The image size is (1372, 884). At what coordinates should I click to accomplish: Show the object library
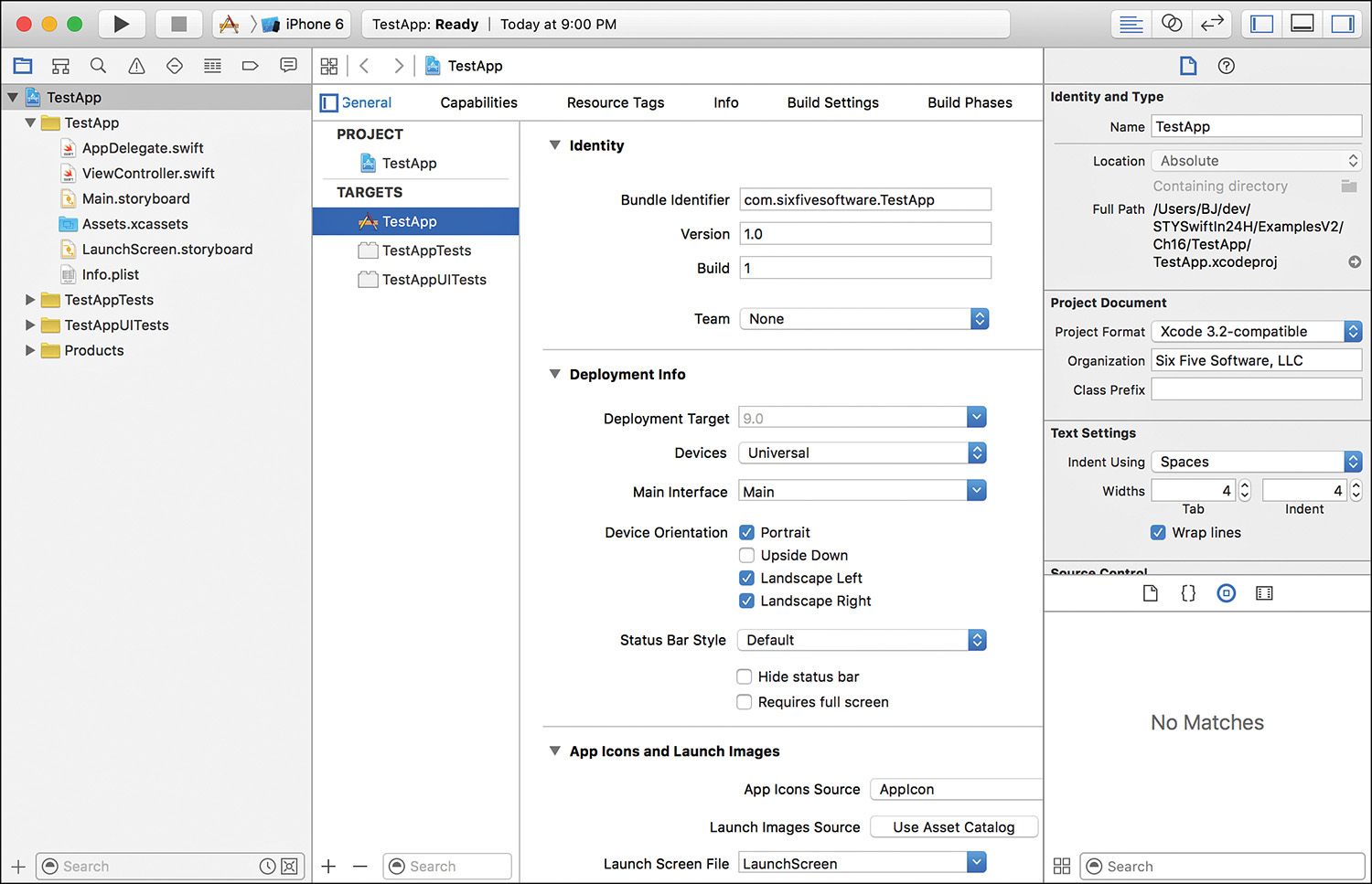click(1227, 593)
